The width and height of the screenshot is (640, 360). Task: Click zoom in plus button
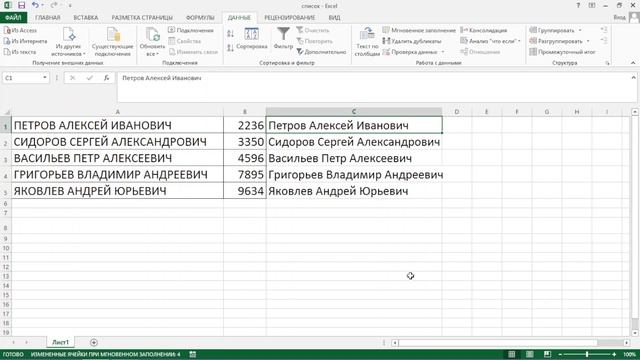614,354
